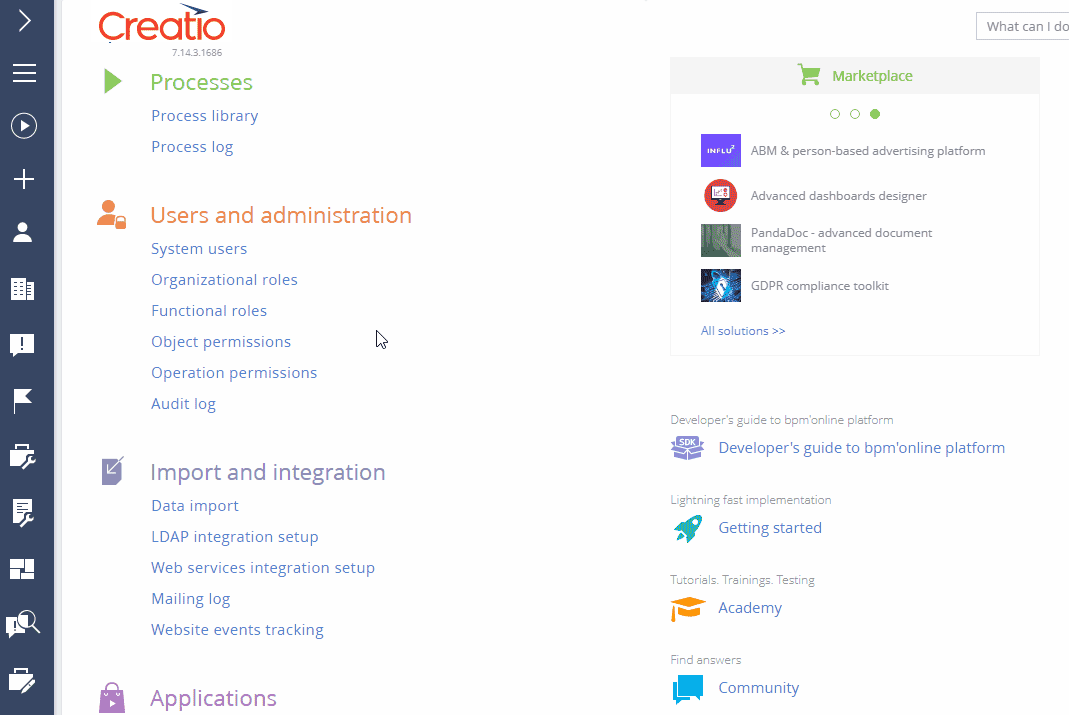Click the Marketplace heading link
The image size is (1069, 715).
coord(872,76)
